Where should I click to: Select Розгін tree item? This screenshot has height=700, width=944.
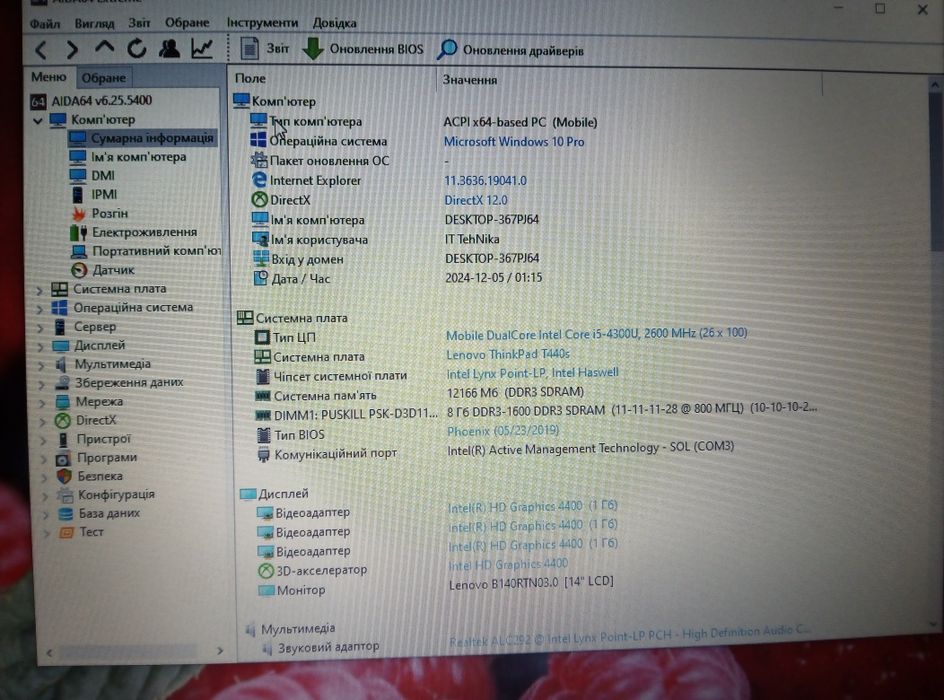click(x=99, y=213)
